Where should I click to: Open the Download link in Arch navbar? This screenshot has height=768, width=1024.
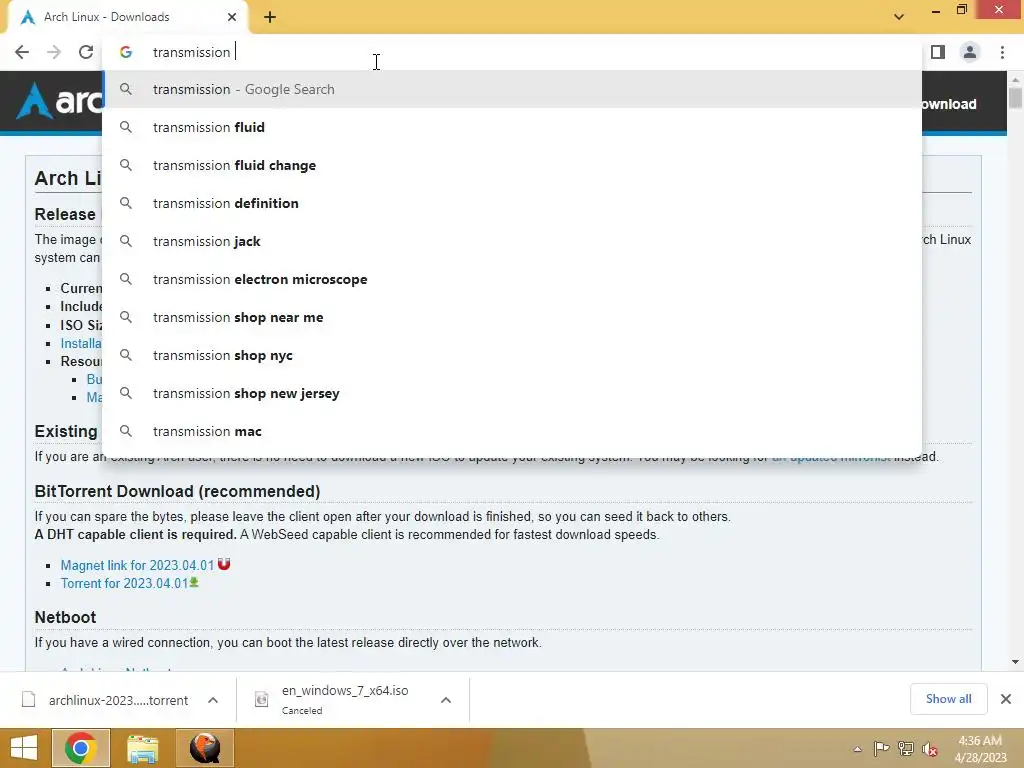tap(949, 104)
